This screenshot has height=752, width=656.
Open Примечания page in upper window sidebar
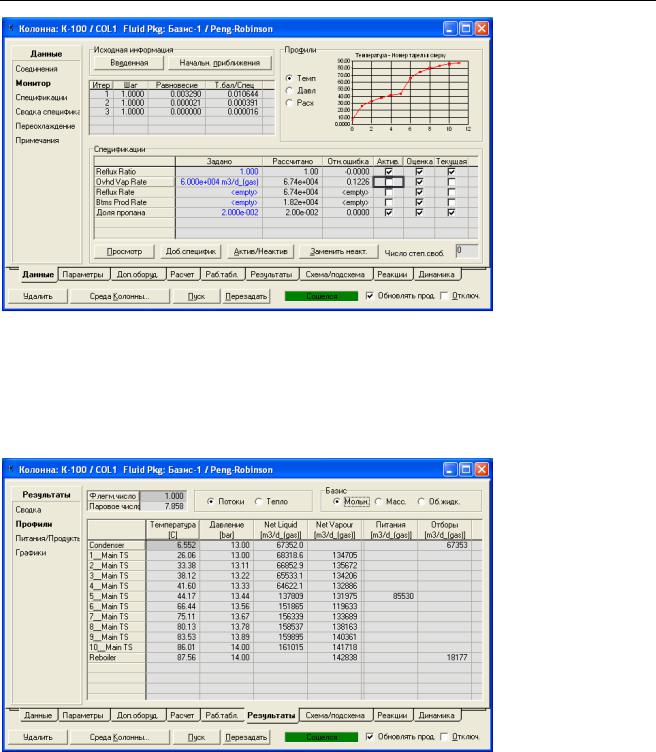pyautogui.click(x=37, y=141)
